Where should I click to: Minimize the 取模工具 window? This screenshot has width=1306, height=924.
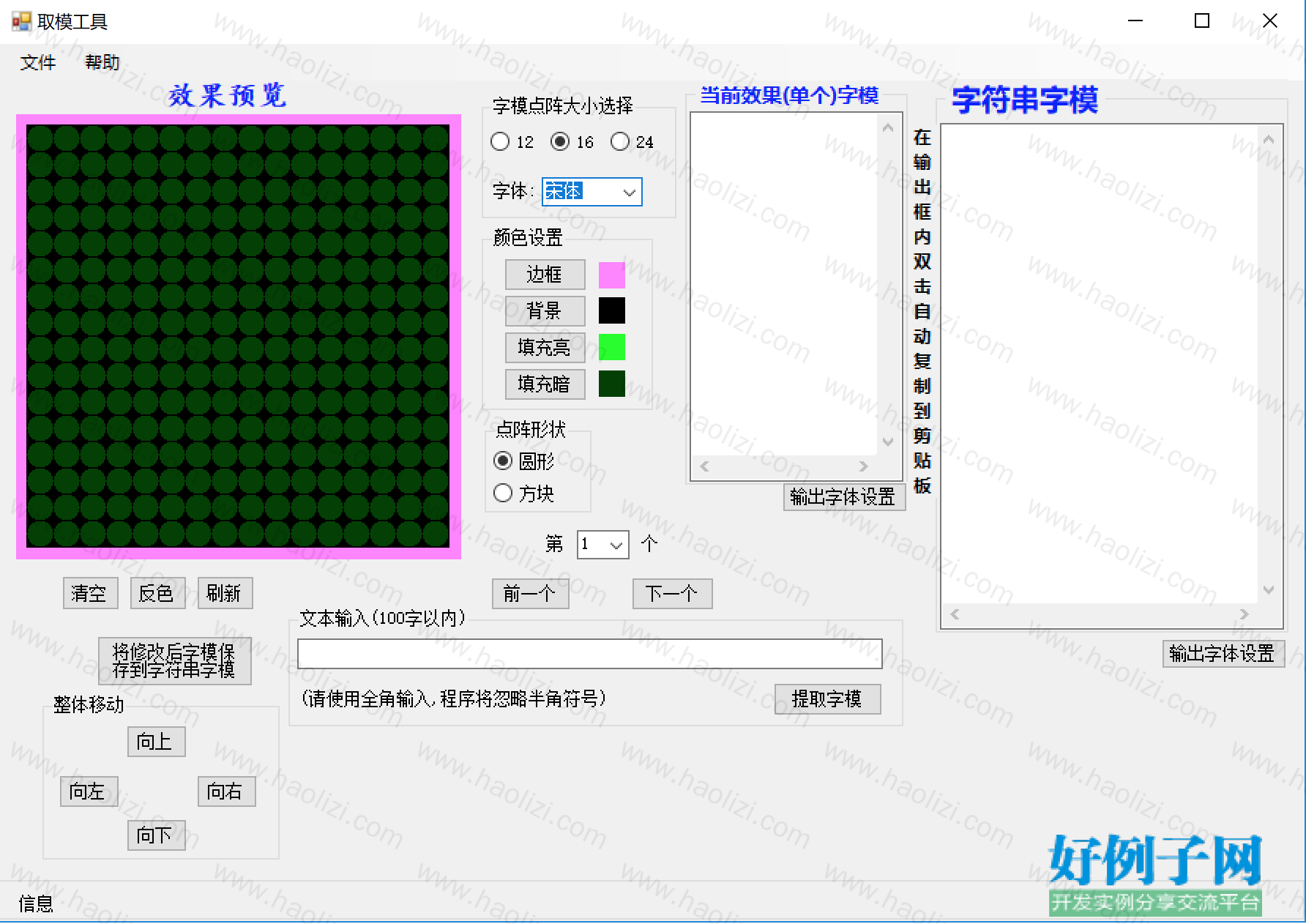[x=1135, y=21]
